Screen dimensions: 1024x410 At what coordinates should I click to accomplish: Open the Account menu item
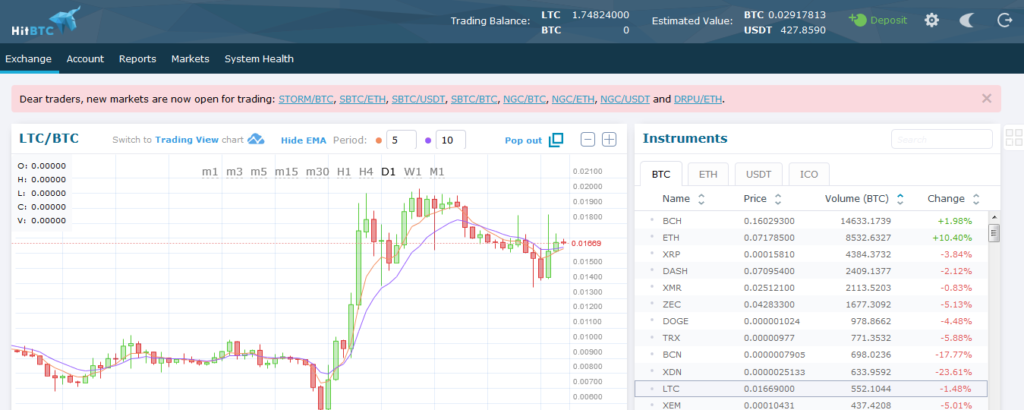pos(85,59)
